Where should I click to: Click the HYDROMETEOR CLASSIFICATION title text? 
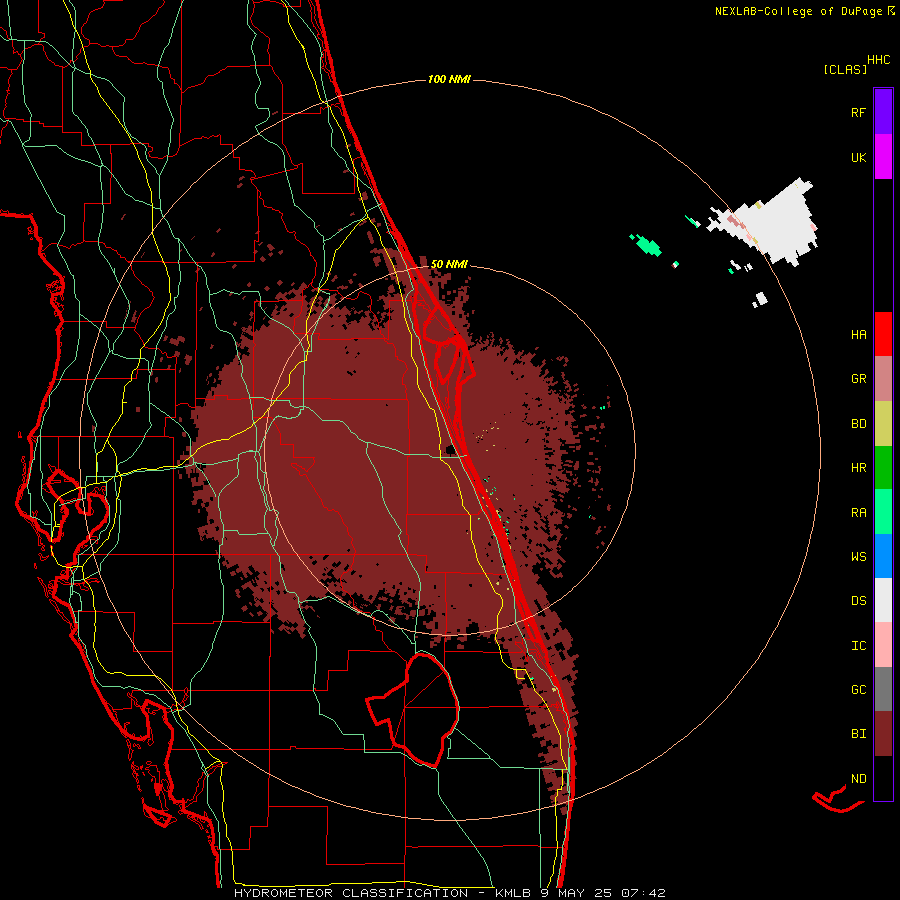(351, 893)
